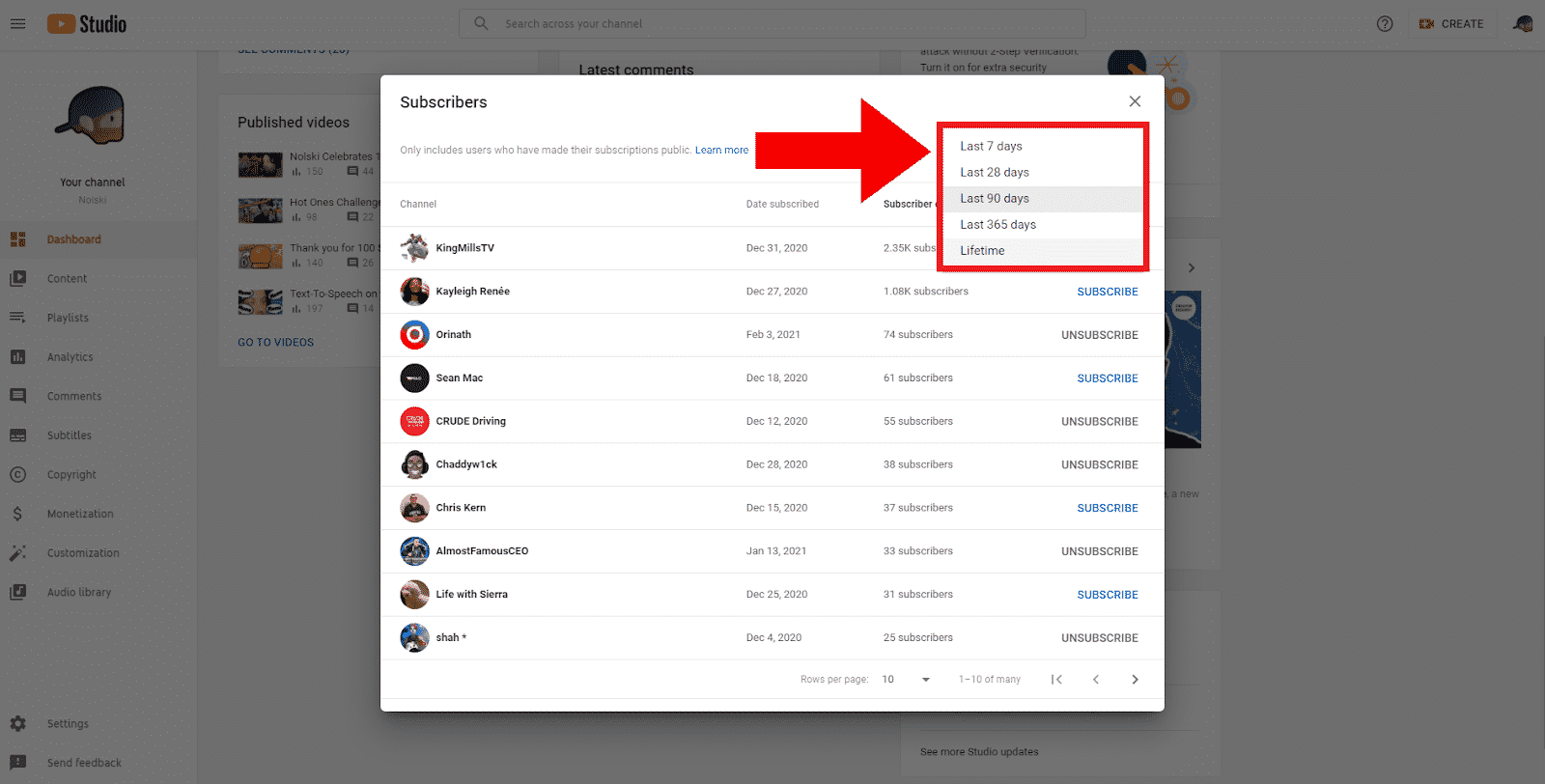Click the CRUDE Driving channel avatar

(x=414, y=421)
